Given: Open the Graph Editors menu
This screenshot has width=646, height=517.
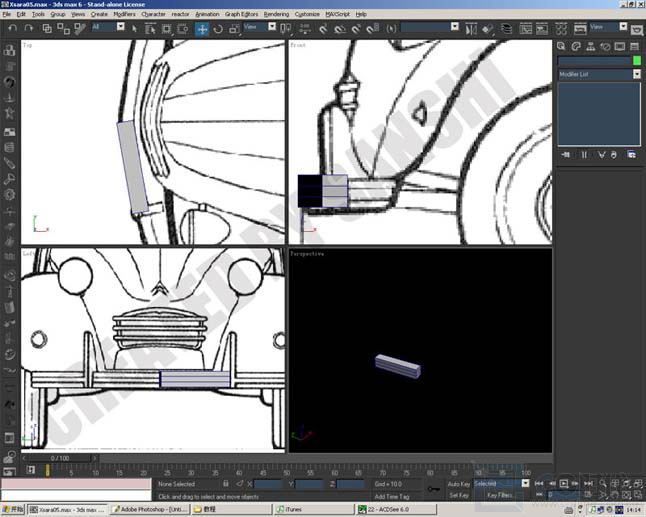Looking at the screenshot, I should (241, 14).
